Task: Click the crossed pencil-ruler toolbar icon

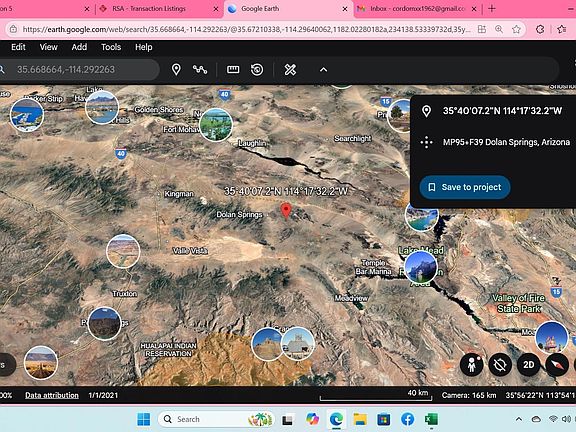Action: [x=290, y=69]
